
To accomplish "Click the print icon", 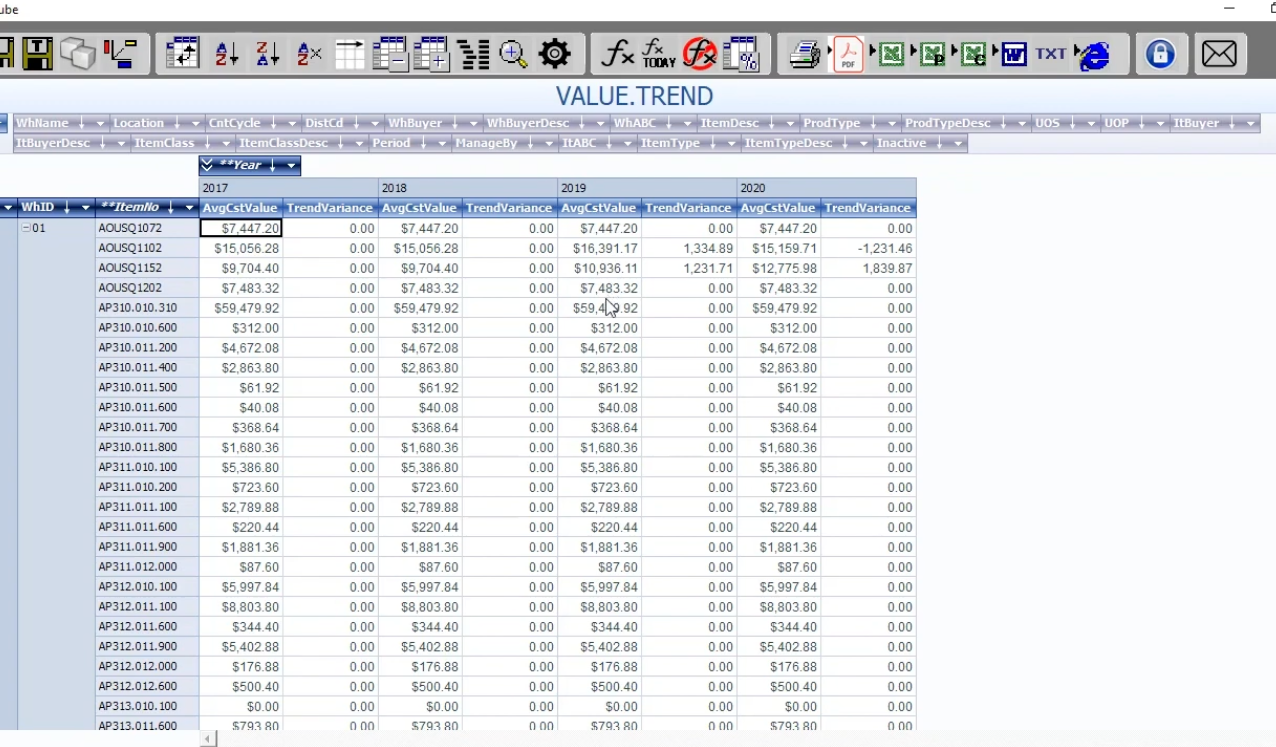I will pyautogui.click(x=805, y=54).
